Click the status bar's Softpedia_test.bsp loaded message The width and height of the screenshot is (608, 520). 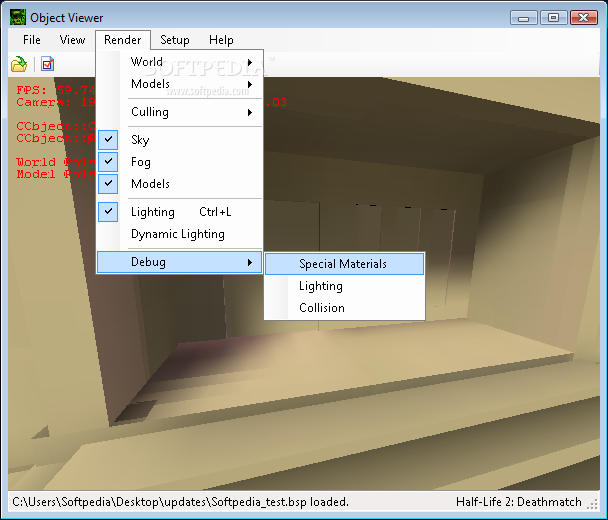(x=180, y=502)
